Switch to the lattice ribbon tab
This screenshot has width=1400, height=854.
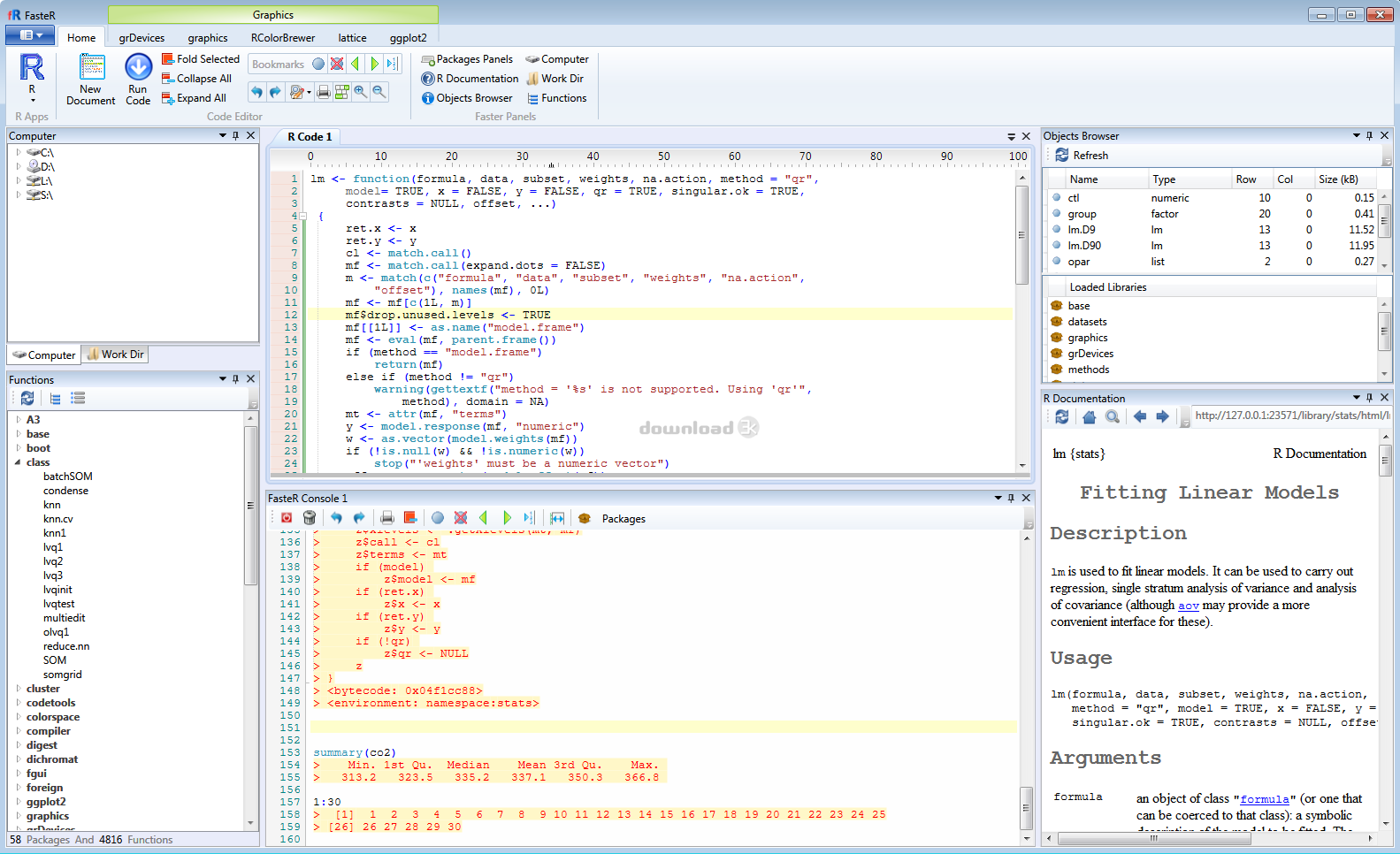coord(352,38)
